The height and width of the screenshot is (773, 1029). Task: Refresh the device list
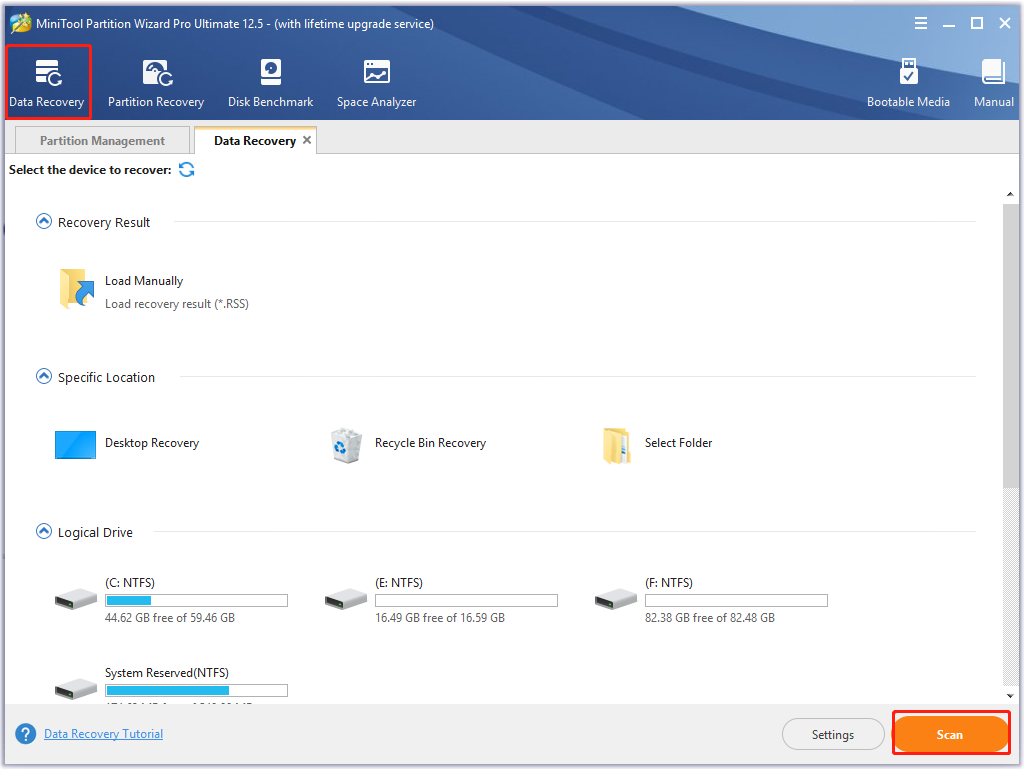(187, 170)
